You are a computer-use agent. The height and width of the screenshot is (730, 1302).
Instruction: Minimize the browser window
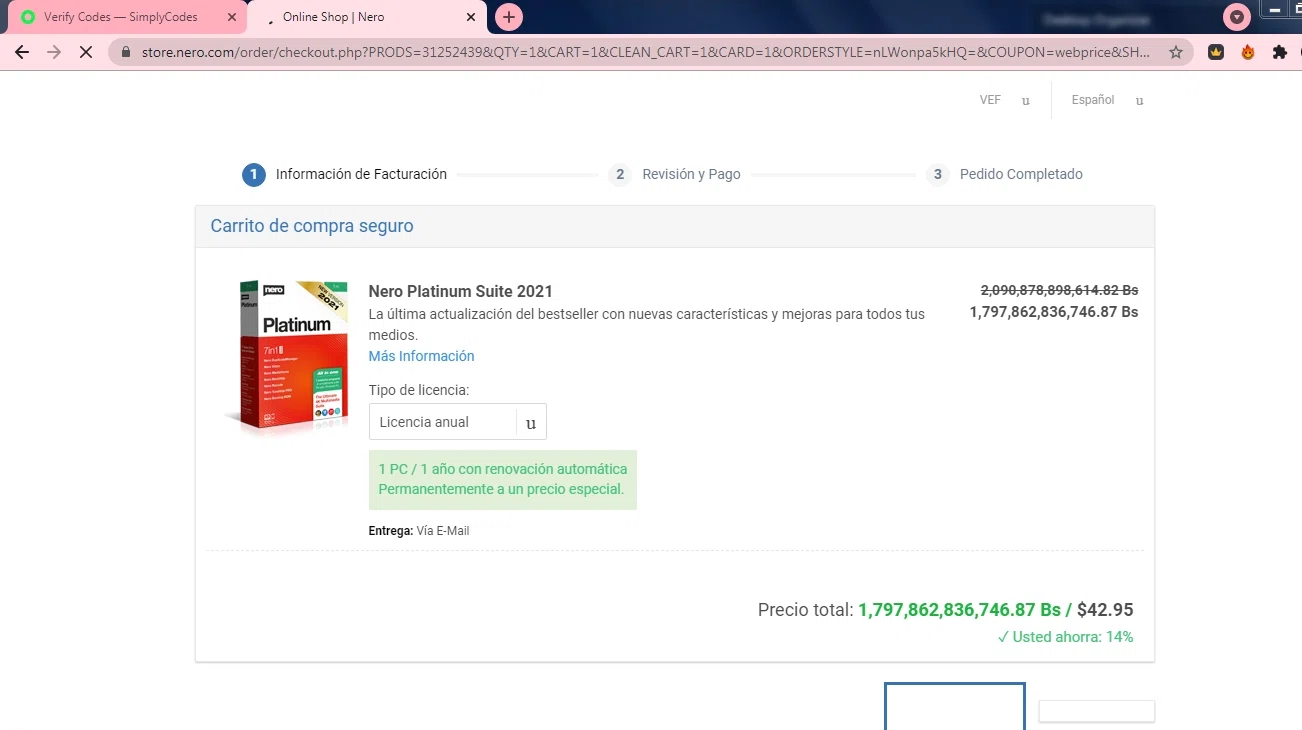point(1275,10)
